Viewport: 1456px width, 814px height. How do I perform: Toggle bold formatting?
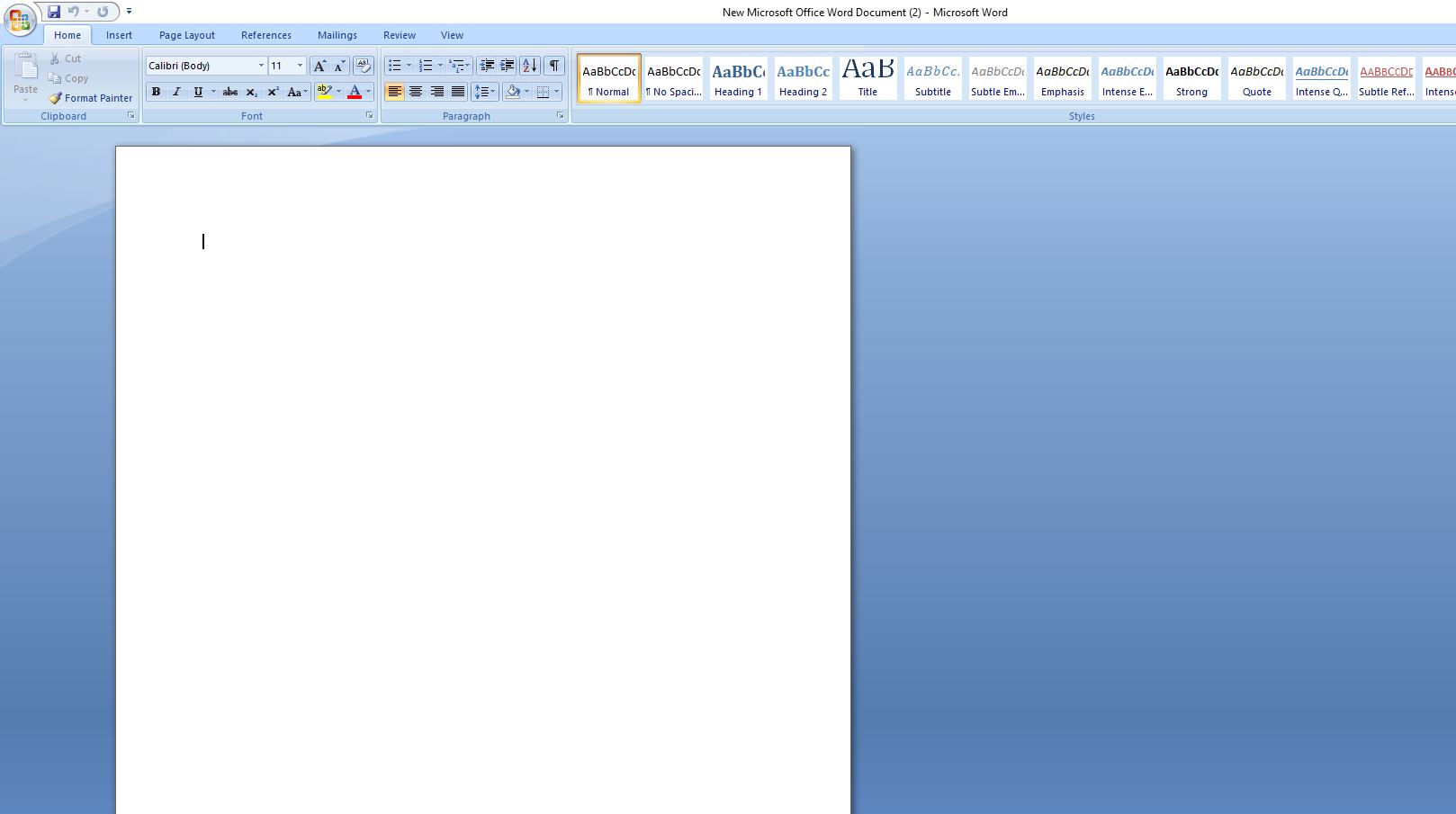tap(156, 92)
